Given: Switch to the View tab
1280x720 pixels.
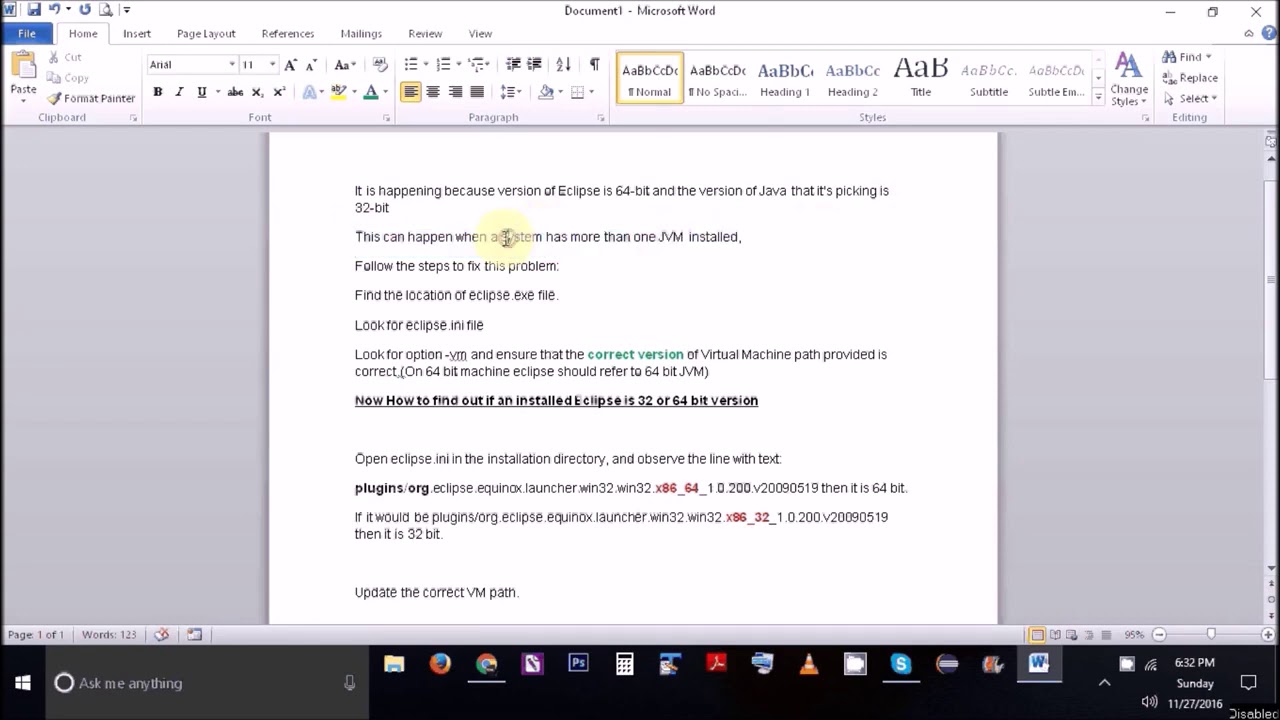Looking at the screenshot, I should point(480,33).
